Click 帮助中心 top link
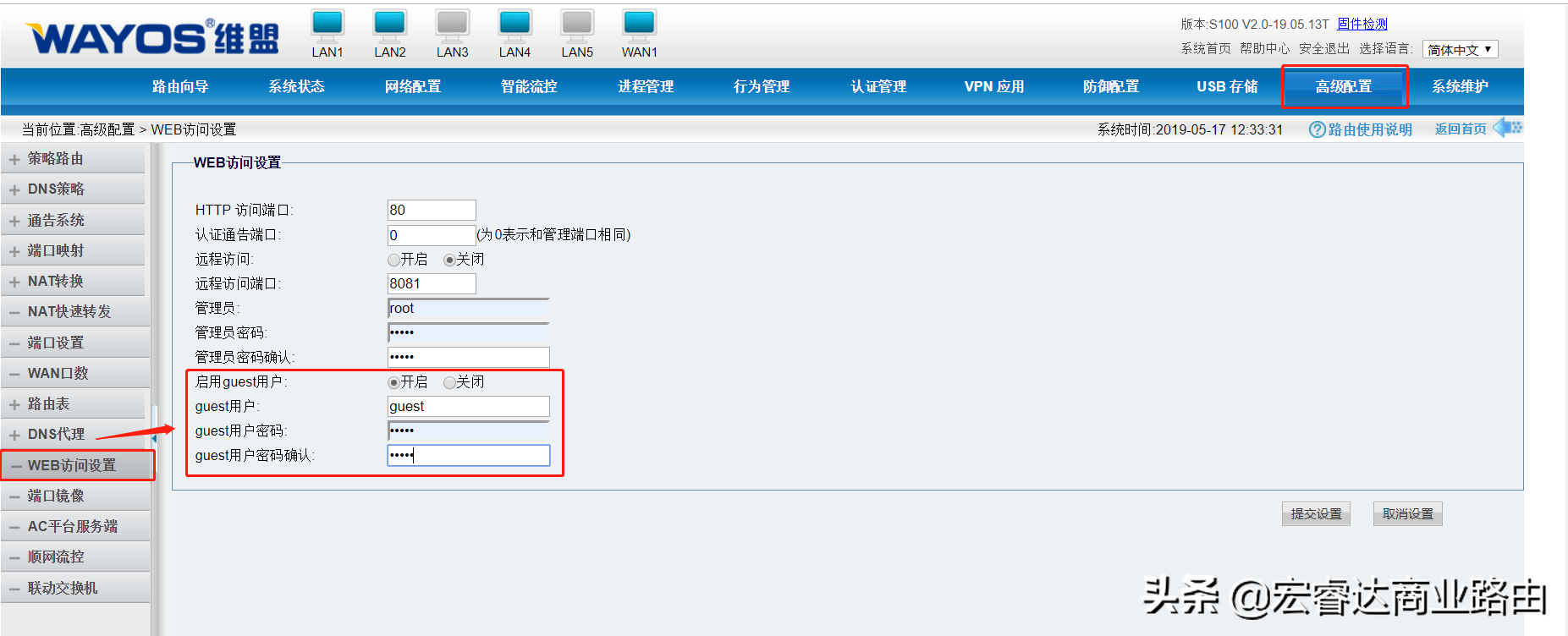 pyautogui.click(x=1265, y=49)
